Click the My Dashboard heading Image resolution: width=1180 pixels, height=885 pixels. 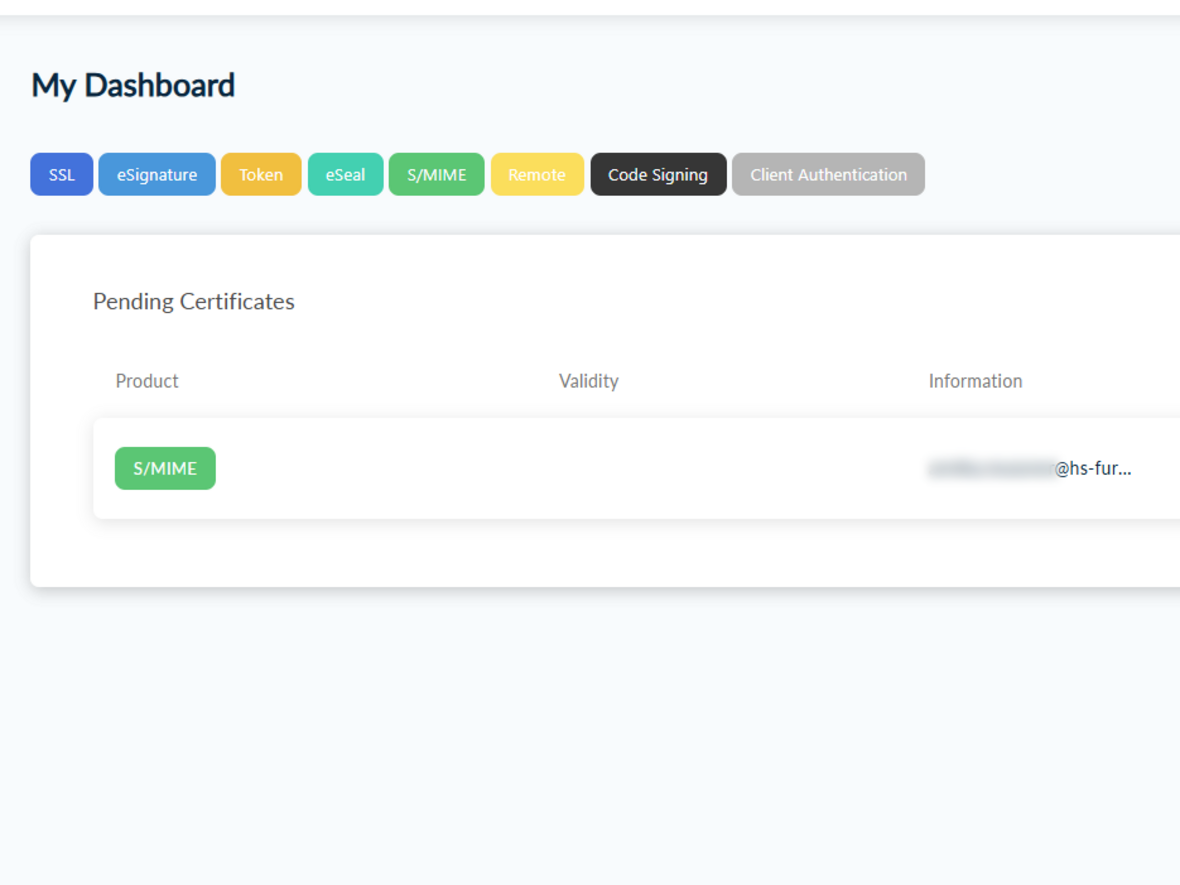[133, 85]
